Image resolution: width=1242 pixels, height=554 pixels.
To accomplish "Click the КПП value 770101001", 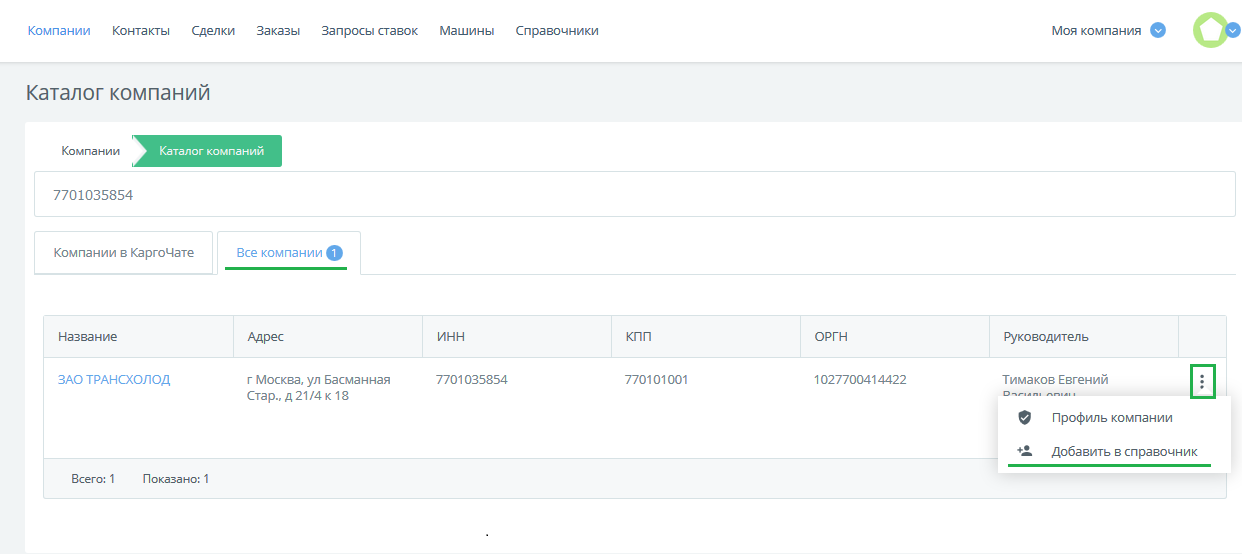I will pos(656,380).
